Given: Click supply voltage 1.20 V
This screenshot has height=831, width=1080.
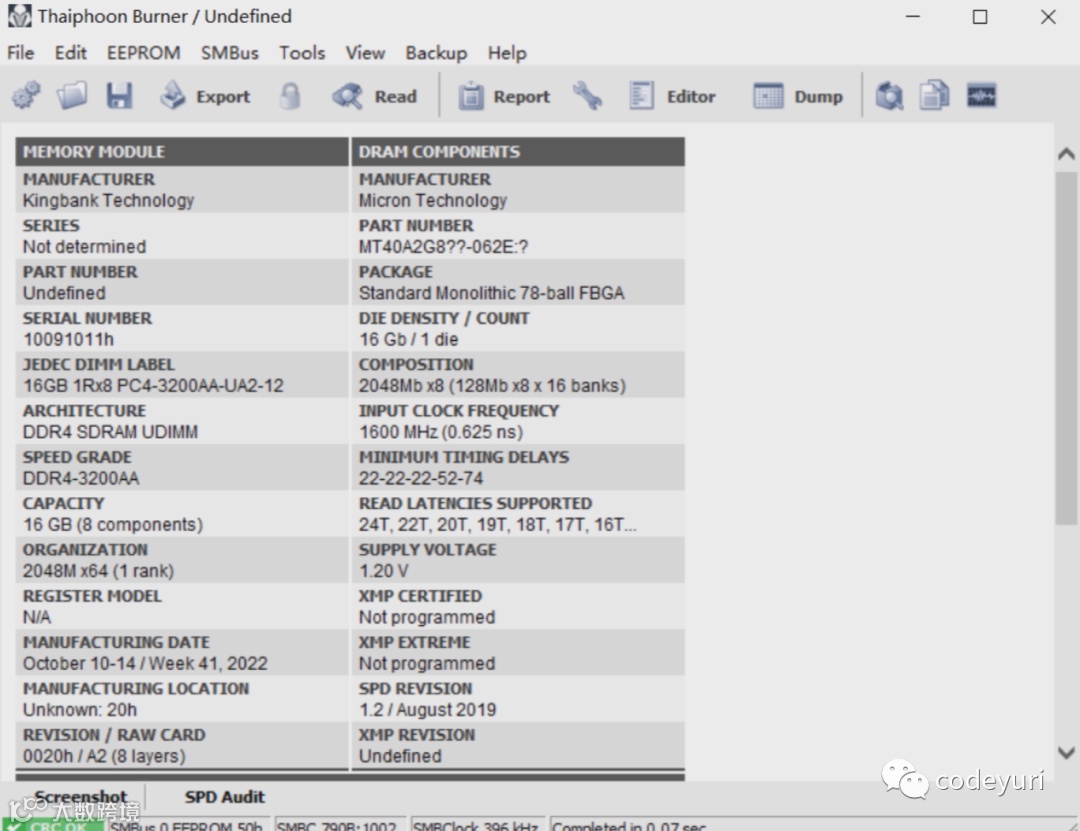Looking at the screenshot, I should coord(384,571).
